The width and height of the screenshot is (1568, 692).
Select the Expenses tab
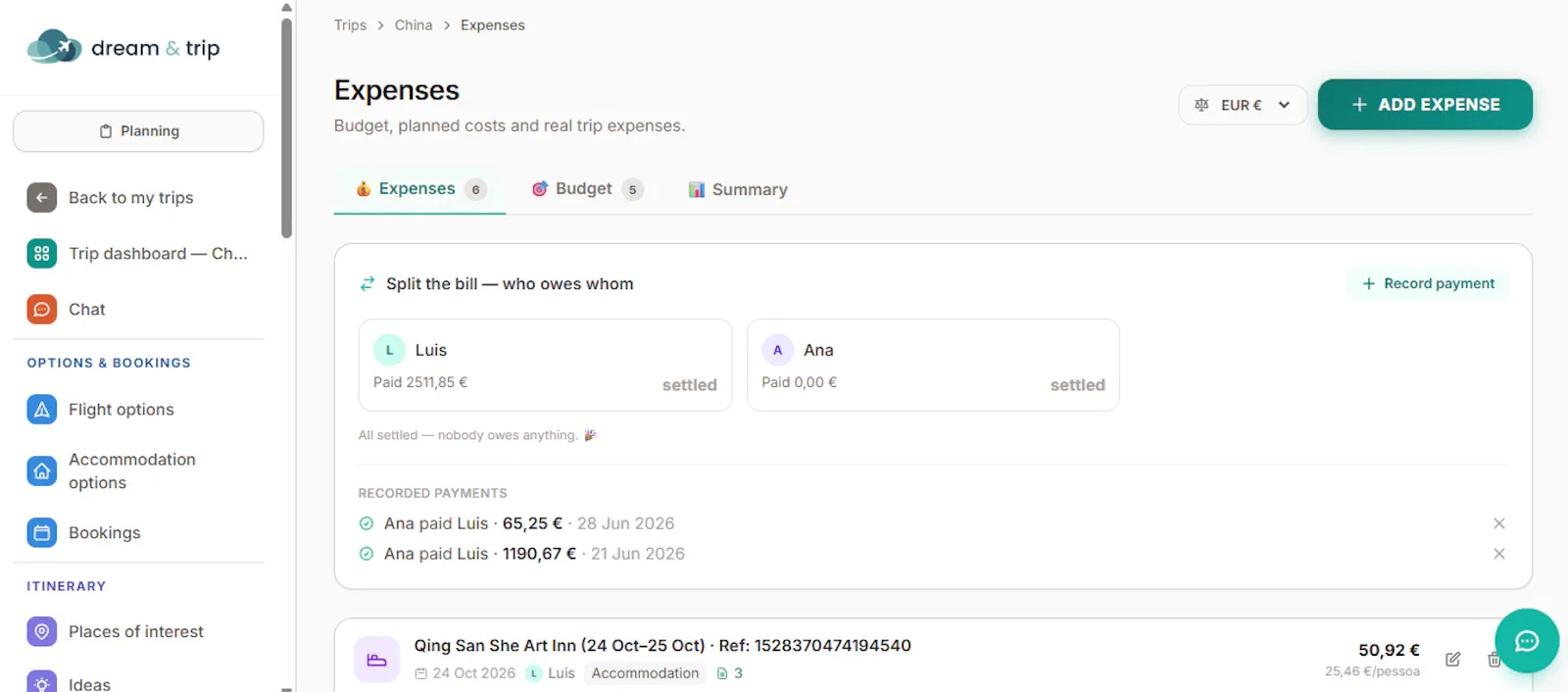click(x=419, y=189)
